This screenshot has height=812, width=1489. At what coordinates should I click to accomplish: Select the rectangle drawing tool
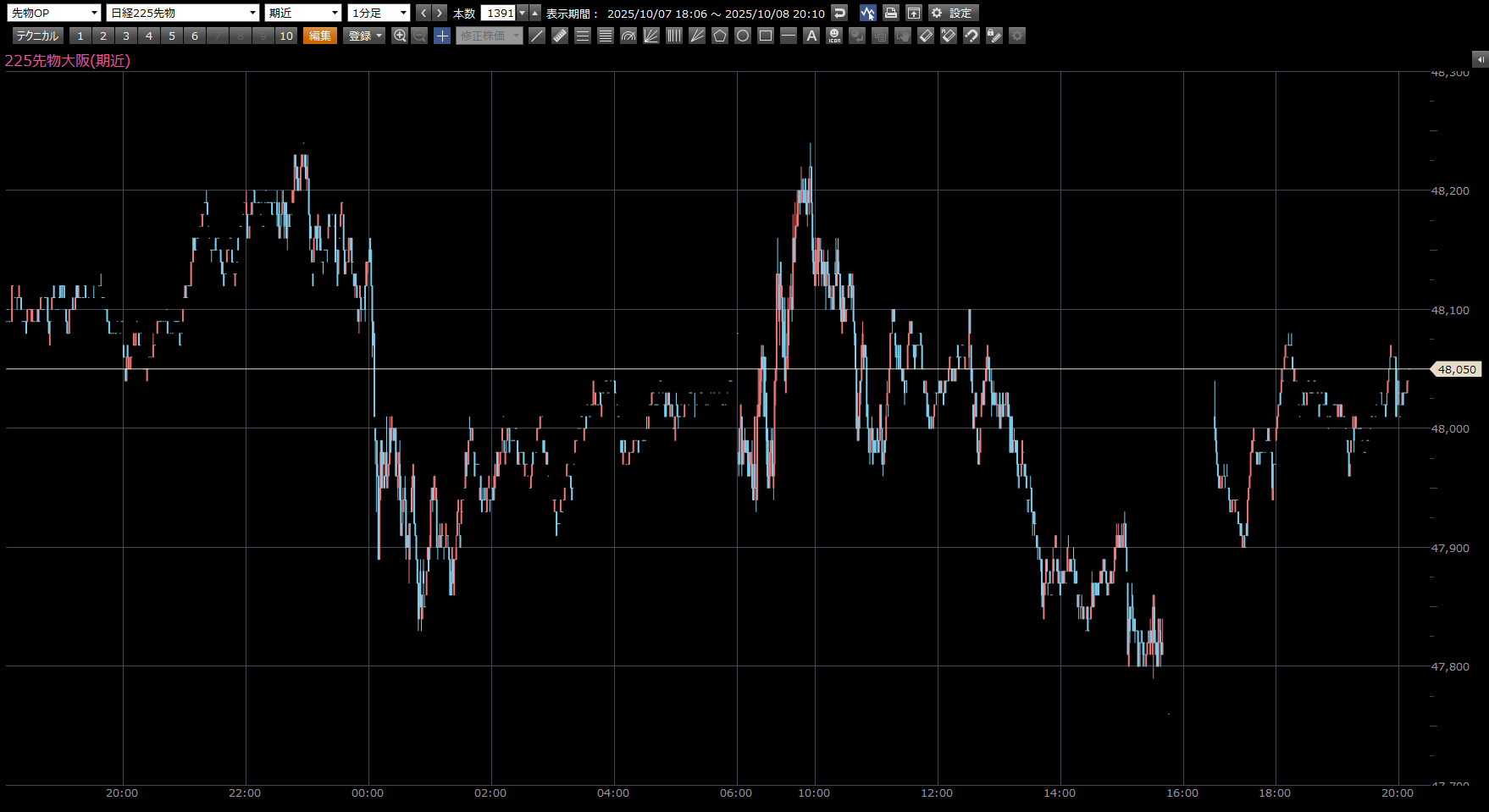click(x=766, y=36)
